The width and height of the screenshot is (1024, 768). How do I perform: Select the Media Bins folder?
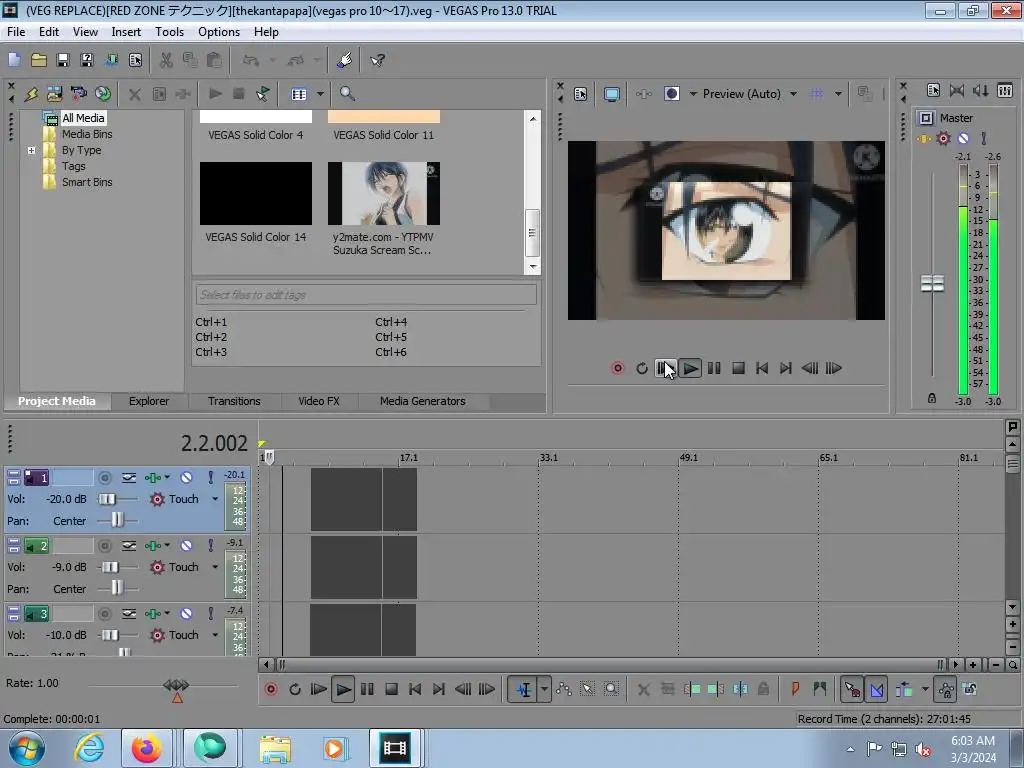coord(87,134)
